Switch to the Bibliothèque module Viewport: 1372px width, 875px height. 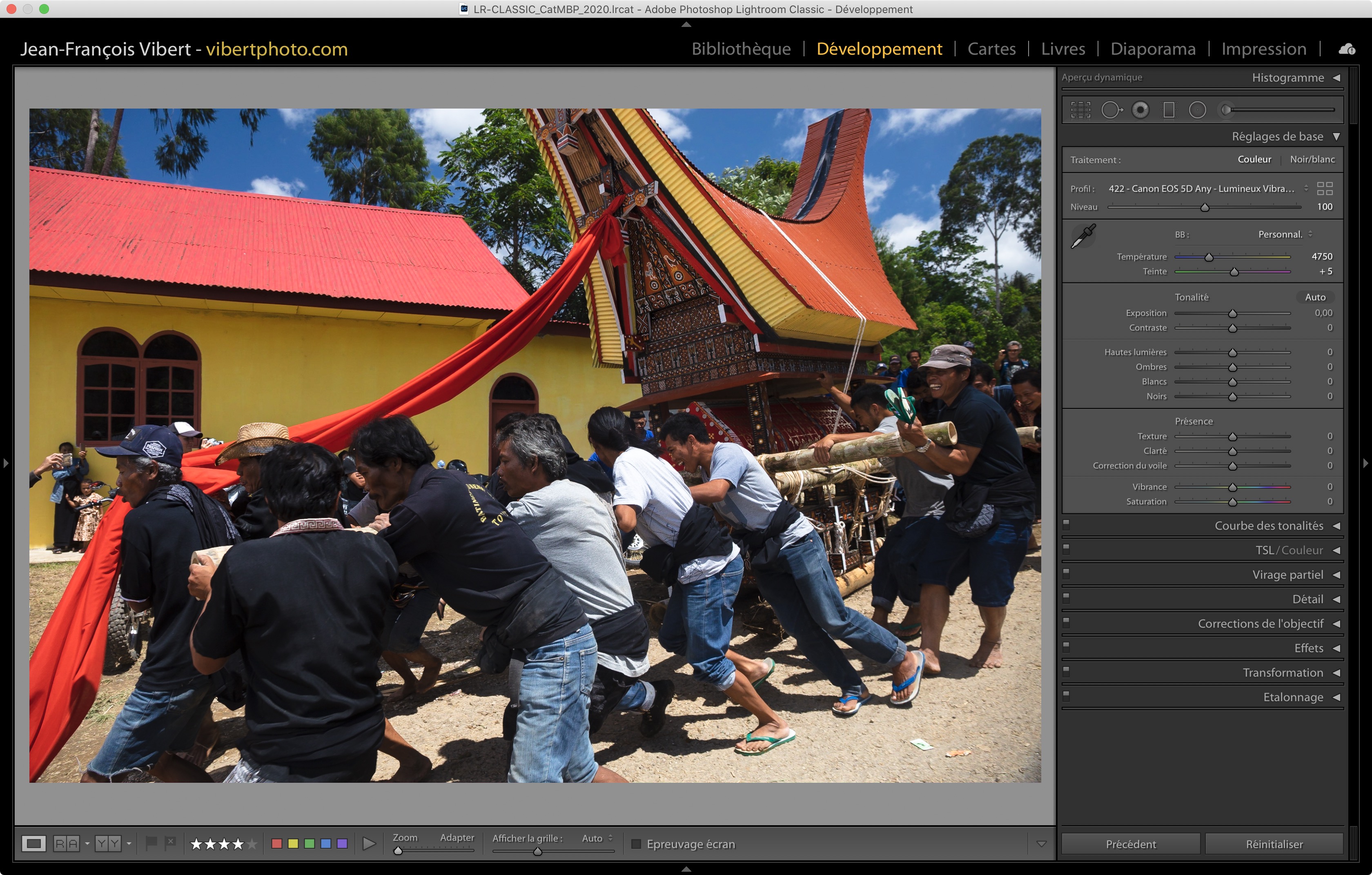[x=741, y=49]
